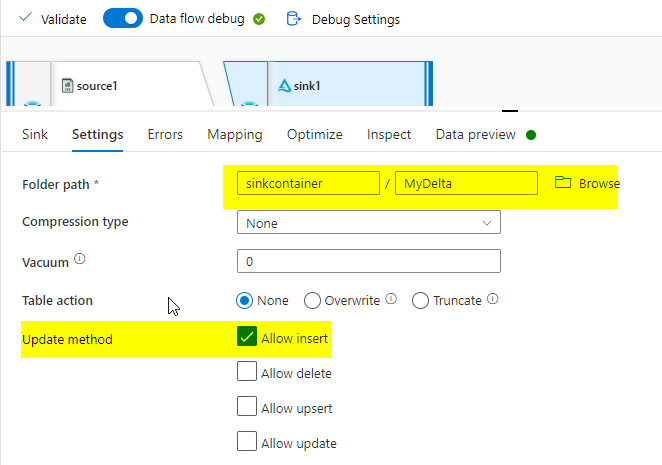The width and height of the screenshot is (662, 465).
Task: Click the Browse folder icon
Action: click(x=563, y=183)
